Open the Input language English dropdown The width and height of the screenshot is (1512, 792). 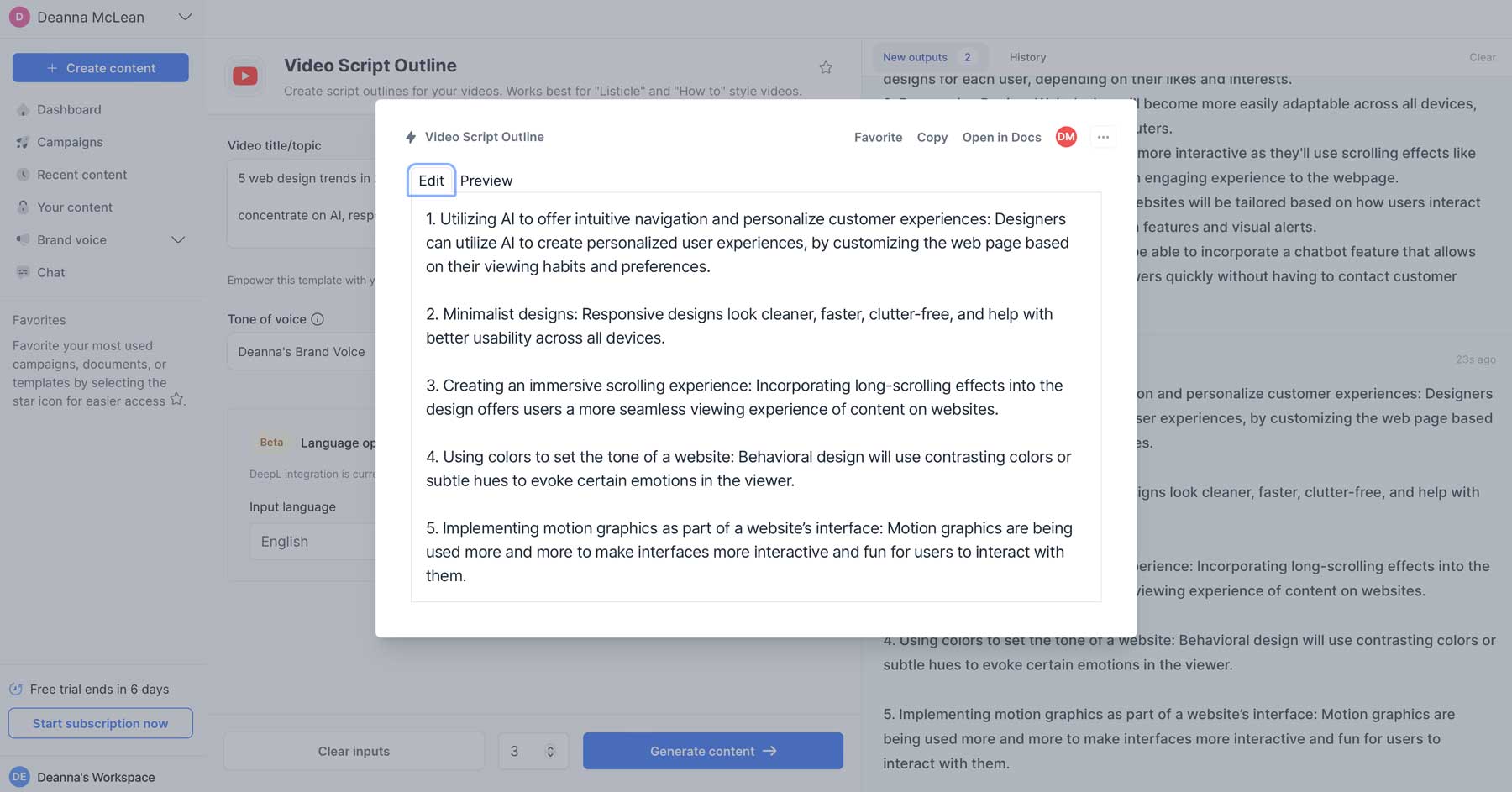coord(312,542)
